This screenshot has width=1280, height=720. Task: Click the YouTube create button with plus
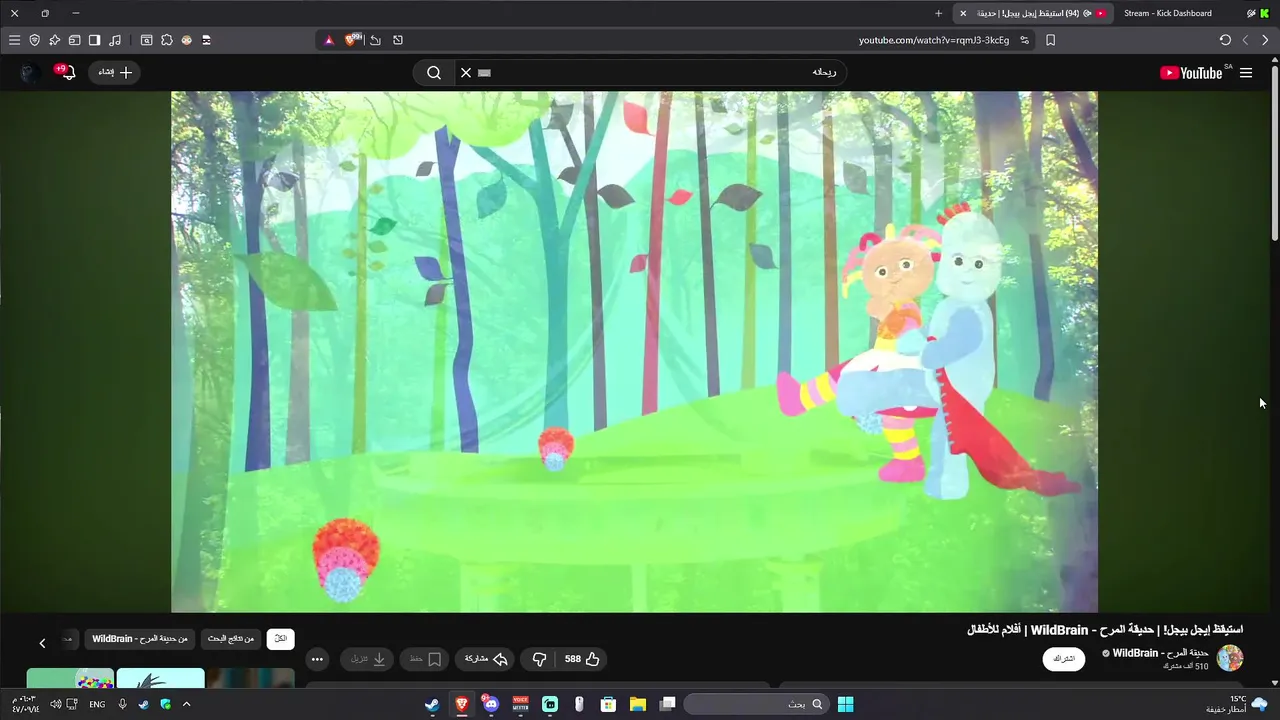coord(114,72)
